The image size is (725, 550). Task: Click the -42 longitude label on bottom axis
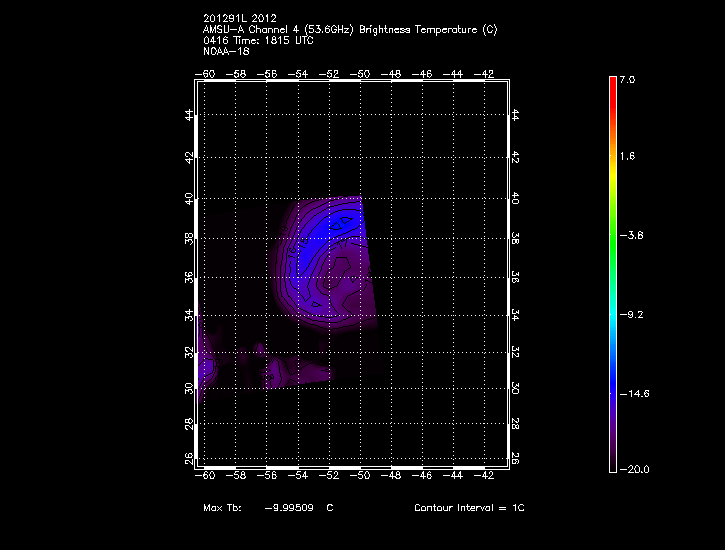tap(485, 475)
